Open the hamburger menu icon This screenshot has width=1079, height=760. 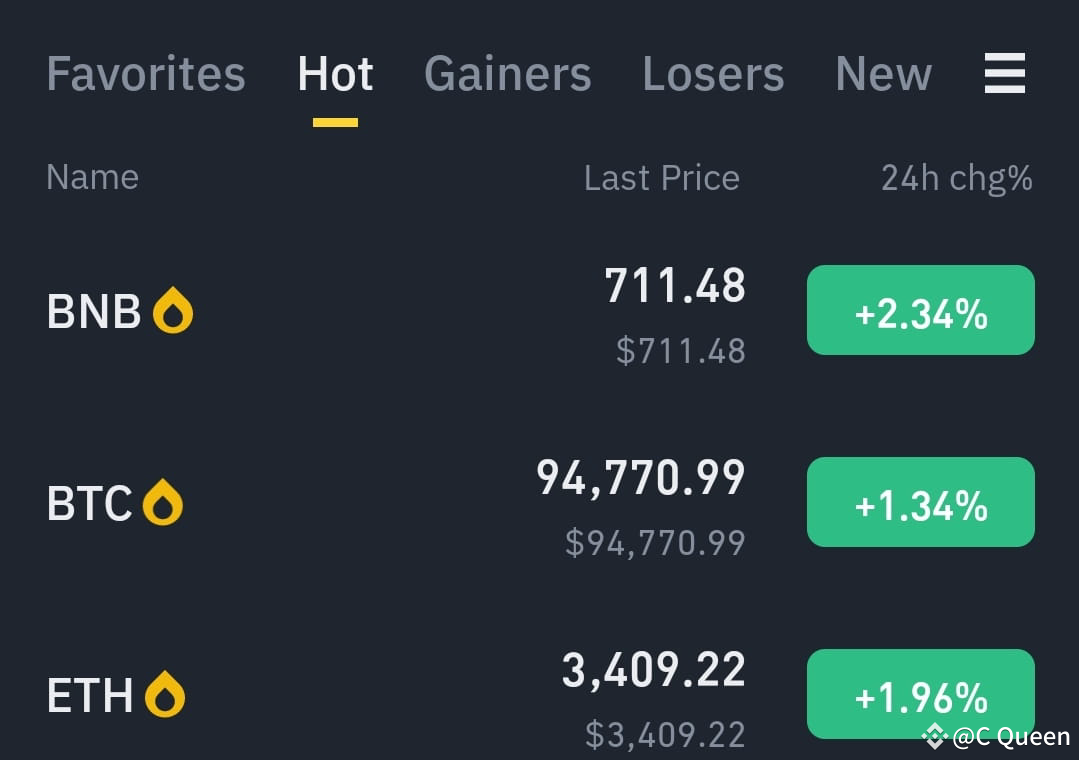pos(1004,74)
